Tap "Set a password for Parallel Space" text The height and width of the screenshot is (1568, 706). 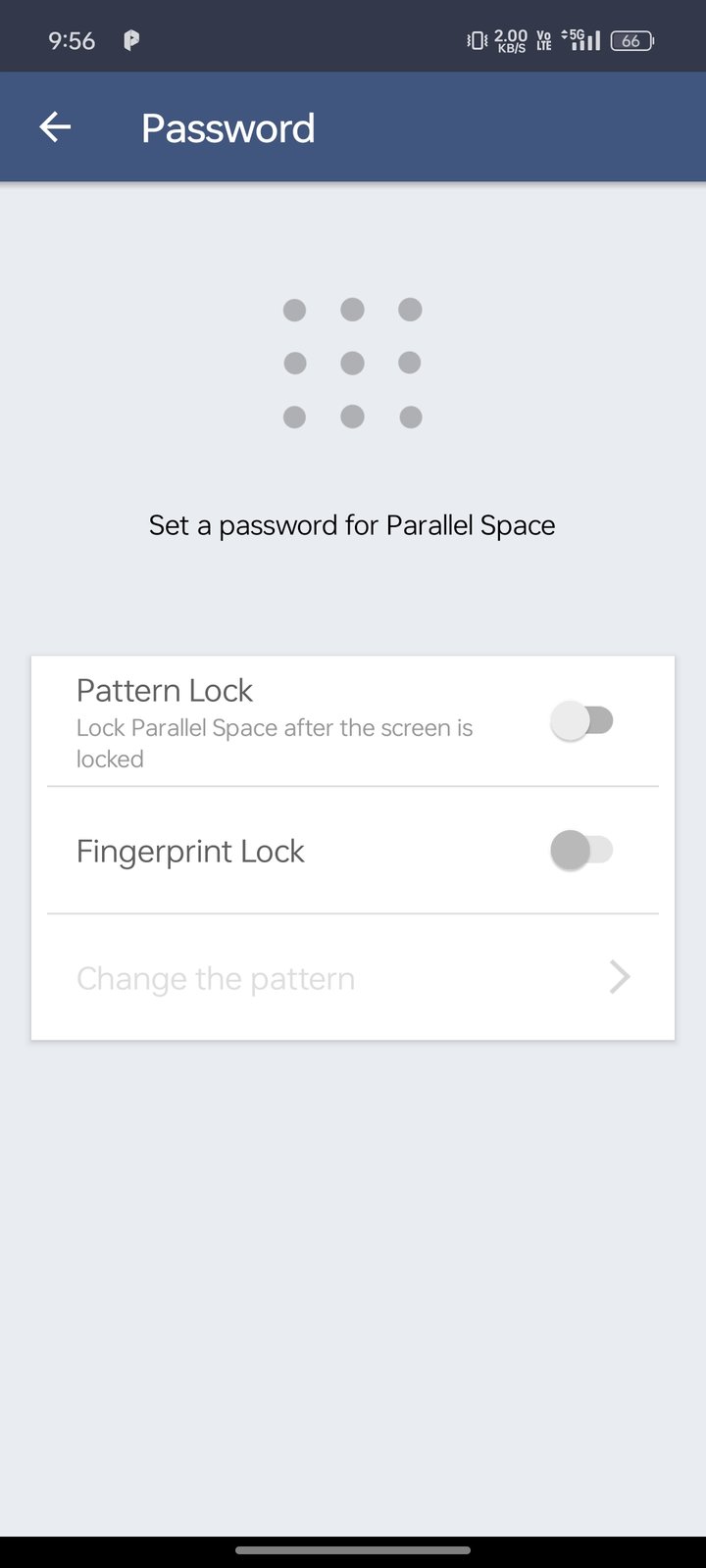pyautogui.click(x=352, y=525)
